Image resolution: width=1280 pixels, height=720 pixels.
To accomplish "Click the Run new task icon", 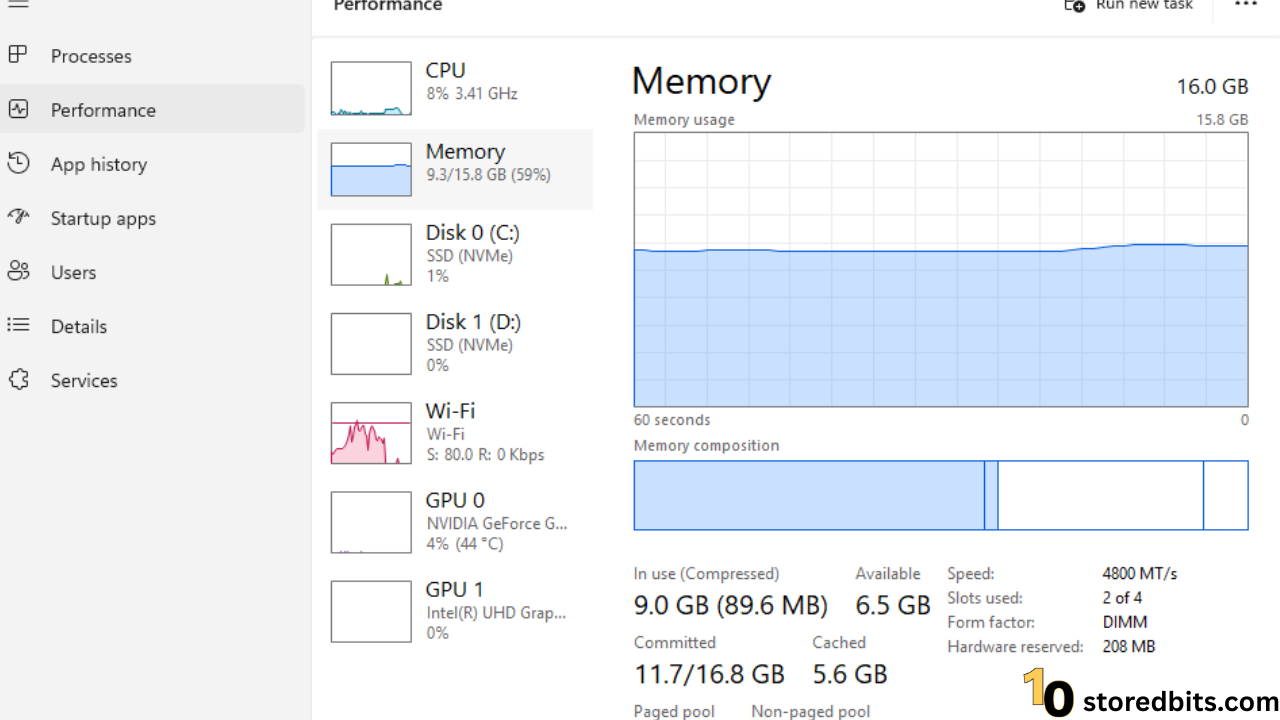I will pyautogui.click(x=1073, y=6).
